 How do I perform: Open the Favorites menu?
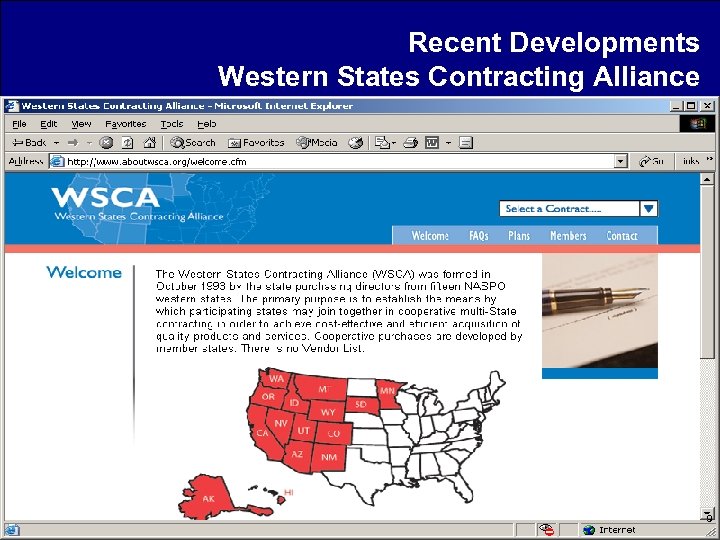125,124
